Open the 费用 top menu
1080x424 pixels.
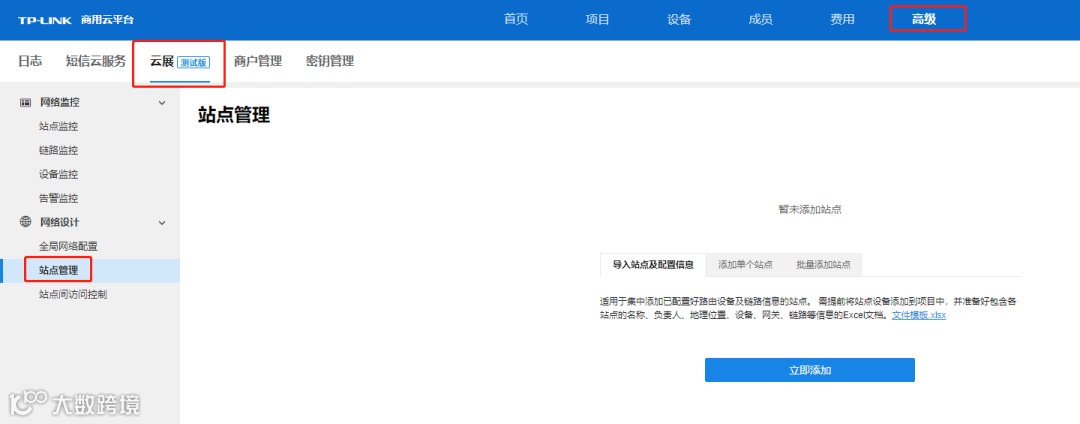(x=842, y=19)
